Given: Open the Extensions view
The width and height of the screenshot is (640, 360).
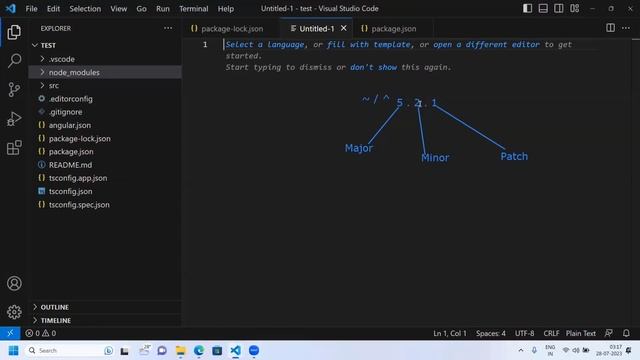Looking at the screenshot, I should pyautogui.click(x=14, y=147).
